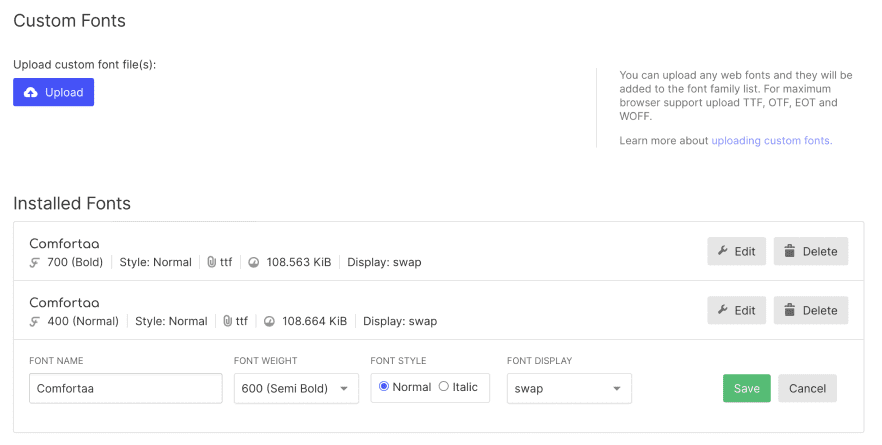Open the Font Display swap dropdown
Screen dimensions: 882x445
click(569, 388)
